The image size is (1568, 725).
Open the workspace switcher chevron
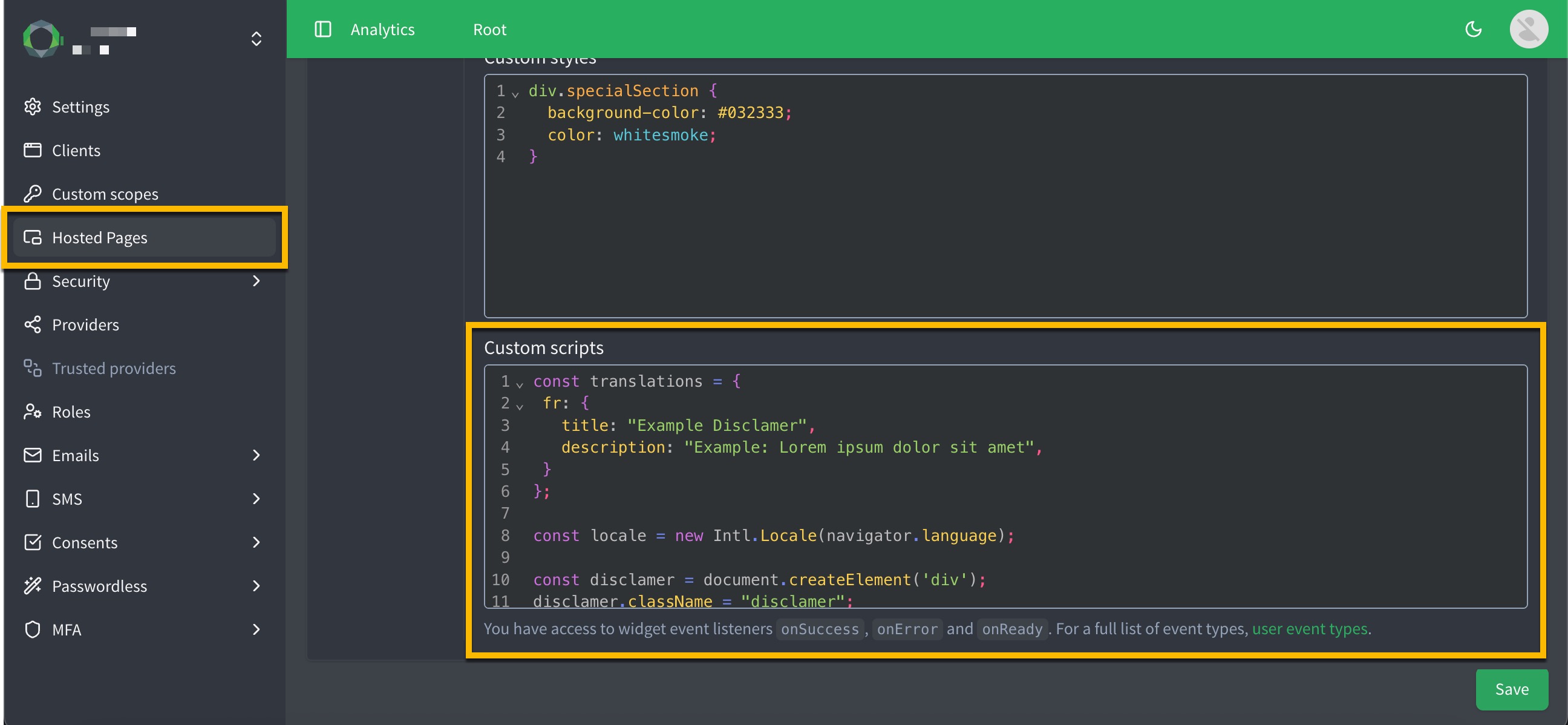(x=256, y=38)
